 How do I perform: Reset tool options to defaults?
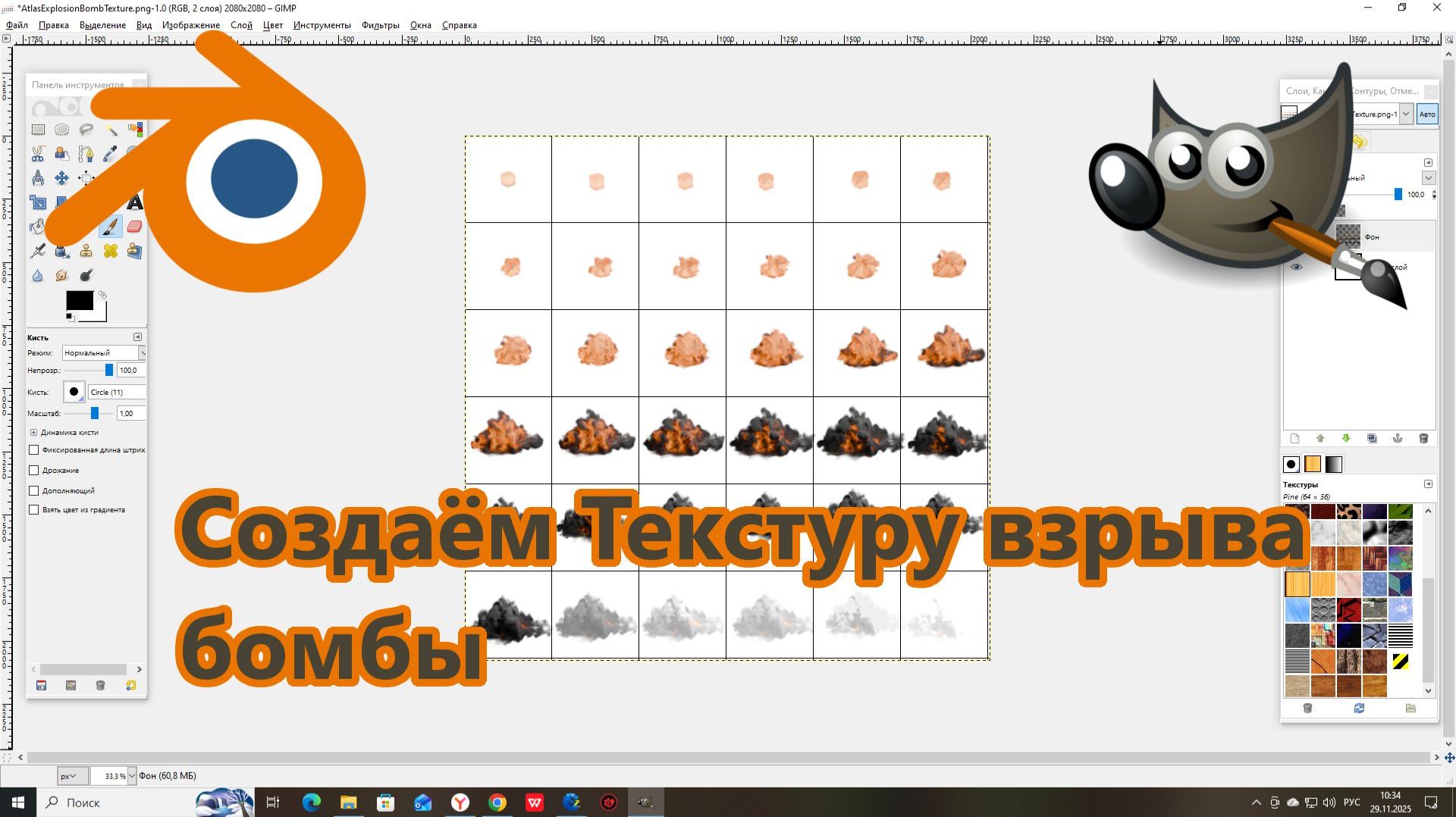click(131, 686)
